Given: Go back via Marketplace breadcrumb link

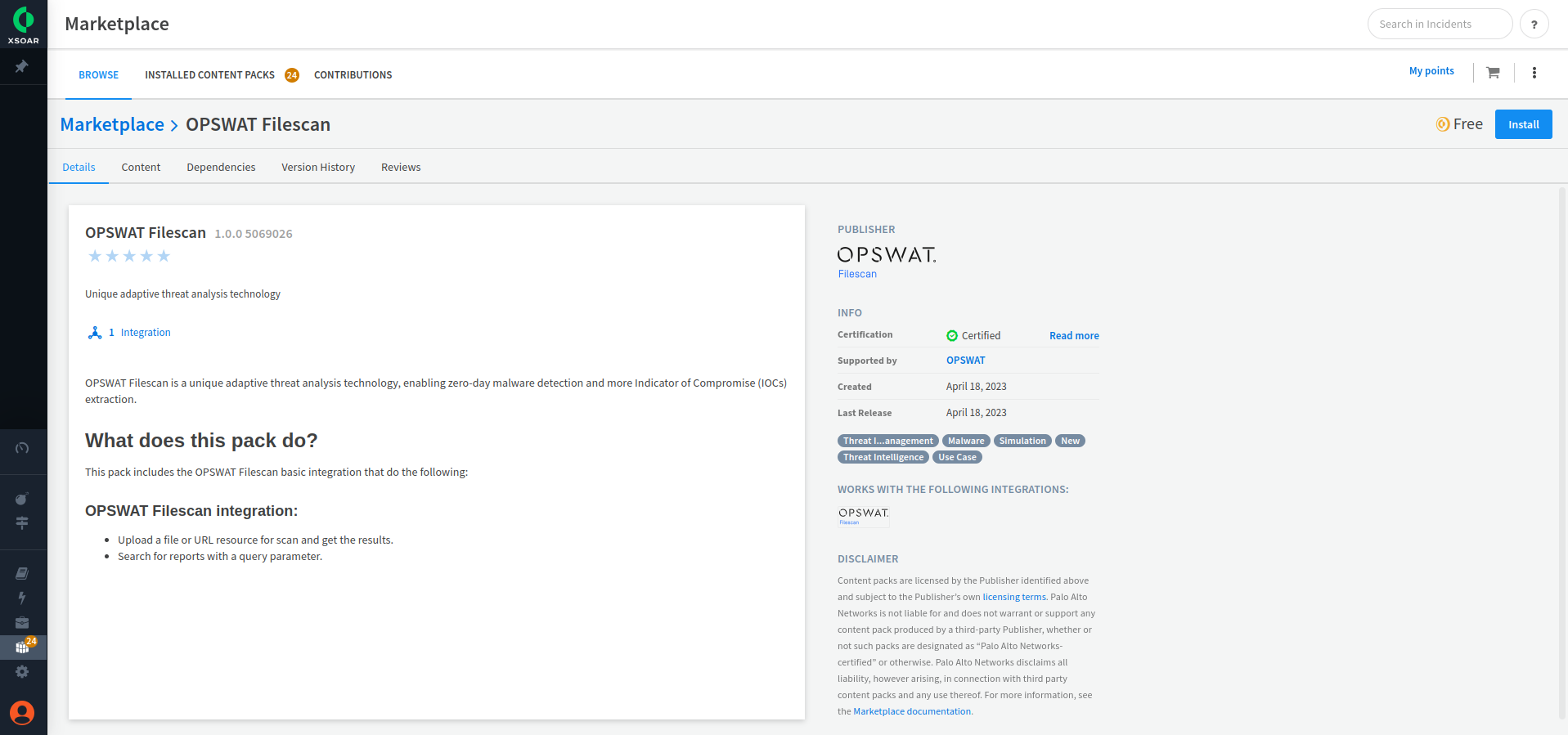Looking at the screenshot, I should (x=112, y=124).
